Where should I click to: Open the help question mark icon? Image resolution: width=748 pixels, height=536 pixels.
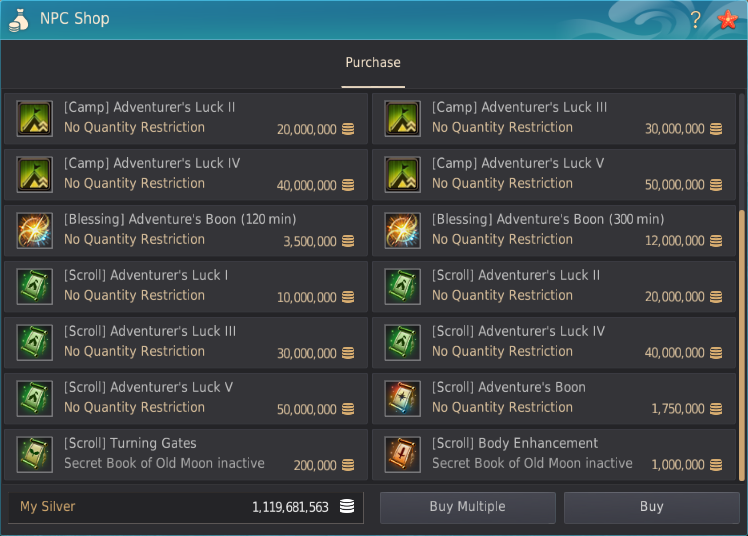(x=696, y=20)
